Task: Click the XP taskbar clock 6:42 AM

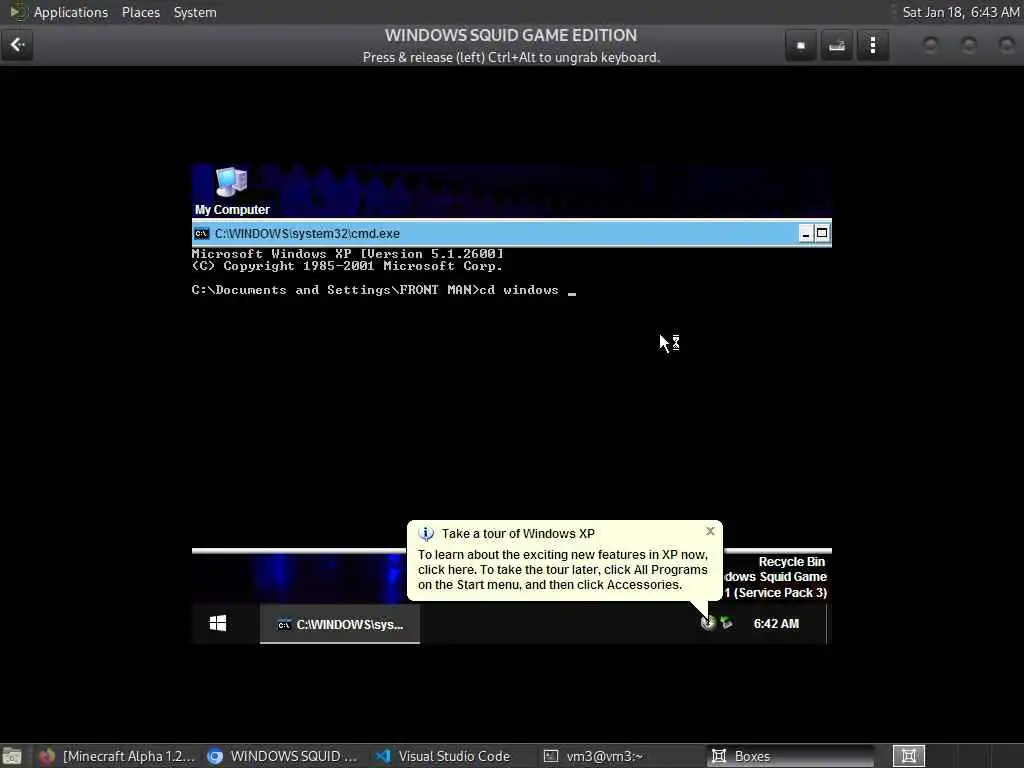Action: (x=776, y=624)
